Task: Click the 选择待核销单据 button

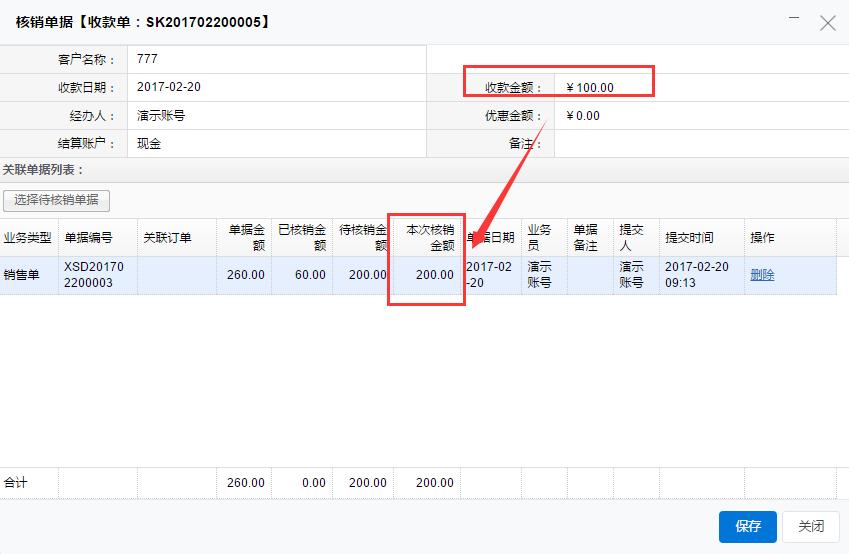Action: pos(56,200)
